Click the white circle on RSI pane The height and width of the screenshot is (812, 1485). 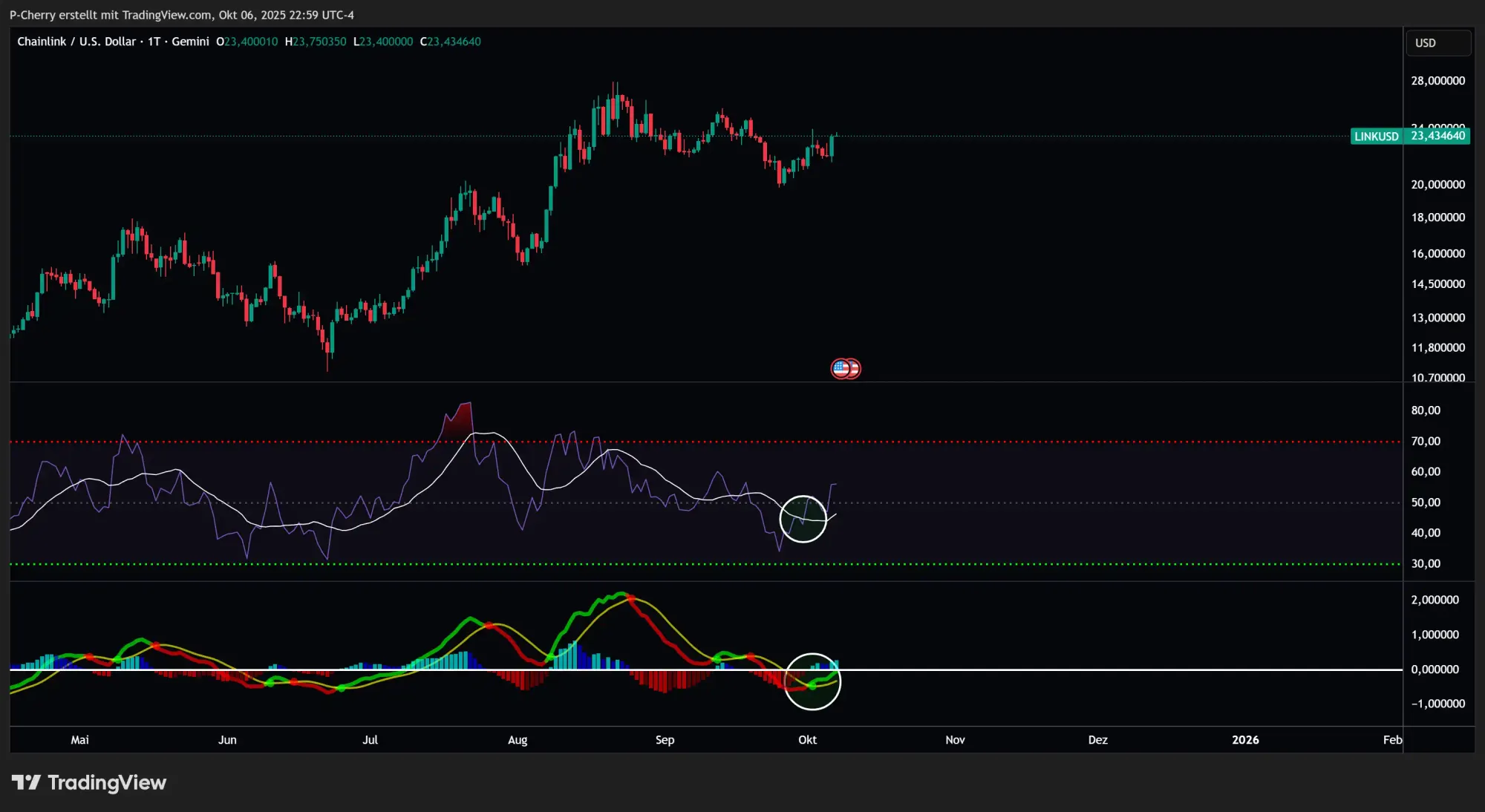pyautogui.click(x=803, y=519)
